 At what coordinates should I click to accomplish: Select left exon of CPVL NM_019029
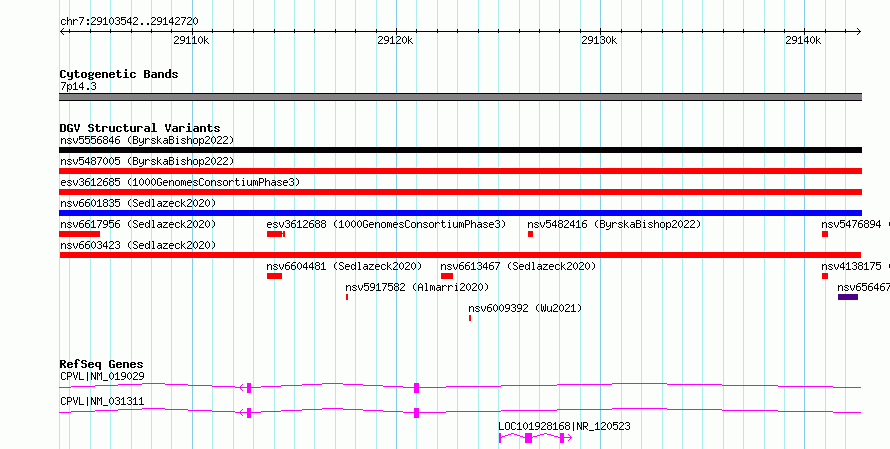(249, 388)
